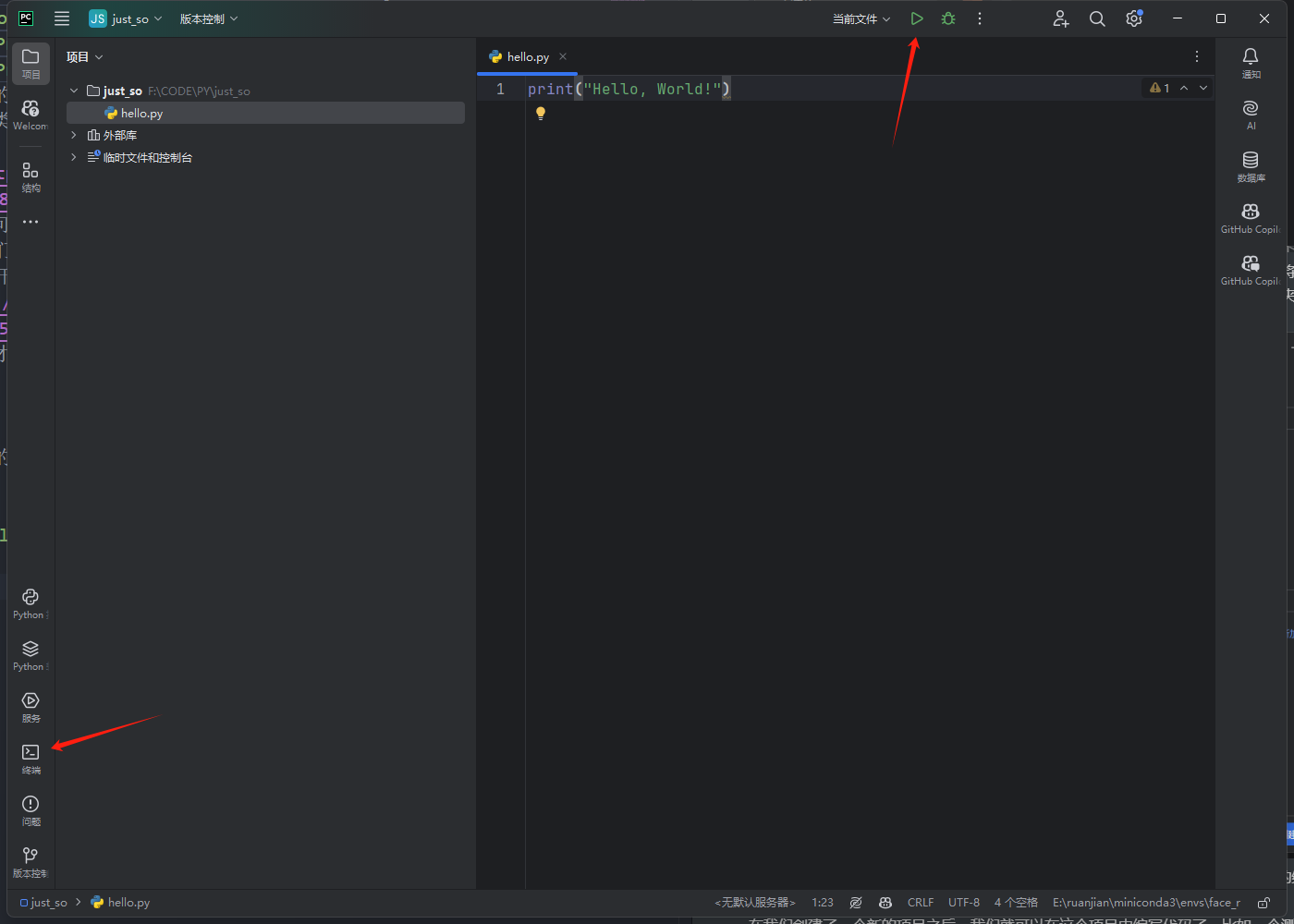The image size is (1294, 924).
Task: Toggle the GitHub Copilot status bar icon
Action: (885, 903)
